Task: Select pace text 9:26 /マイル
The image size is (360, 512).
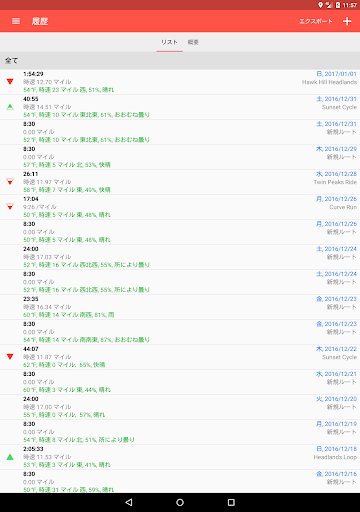Action: tap(40, 207)
